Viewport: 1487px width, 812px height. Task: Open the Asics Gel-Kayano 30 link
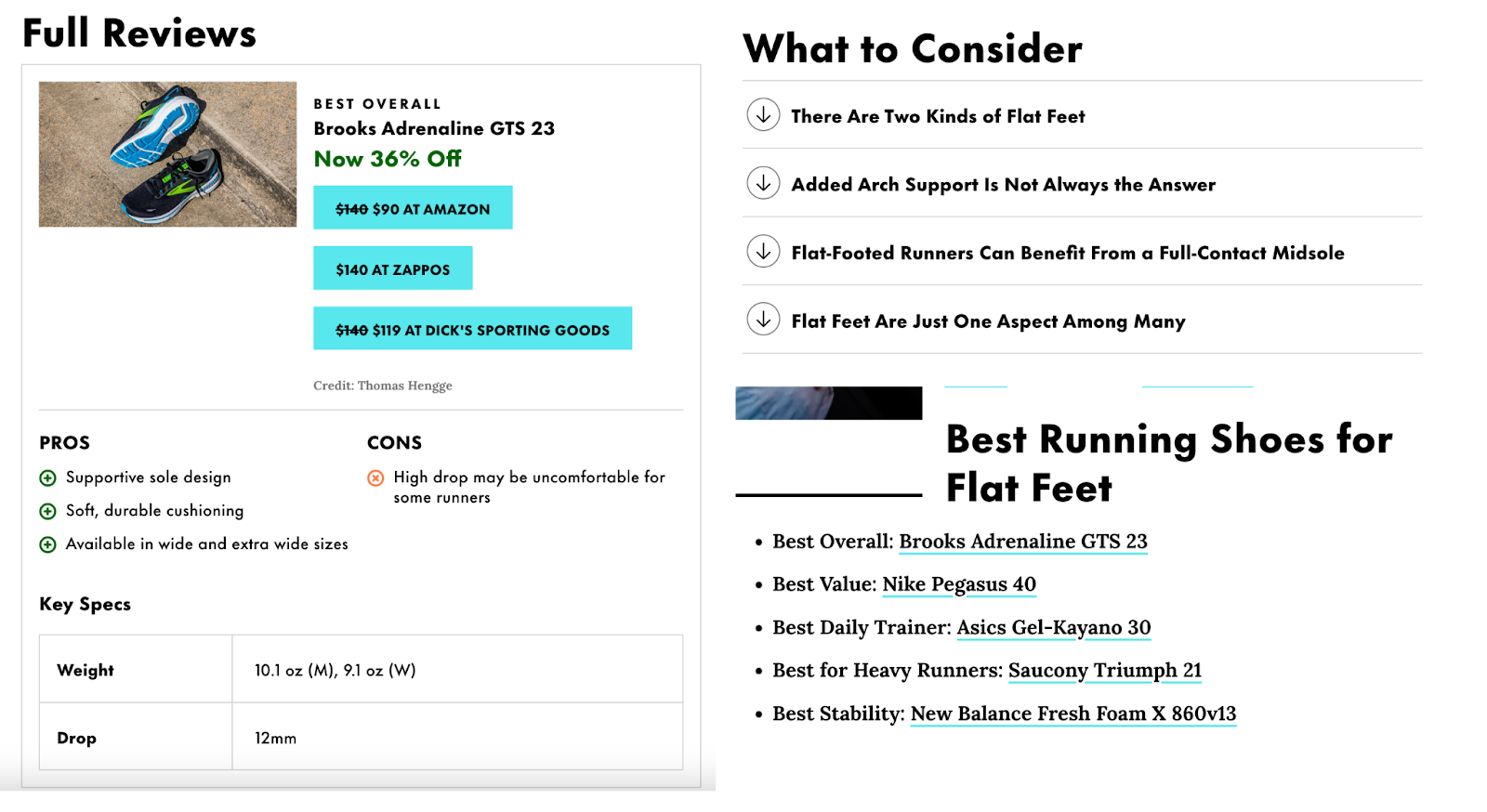pos(1054,628)
